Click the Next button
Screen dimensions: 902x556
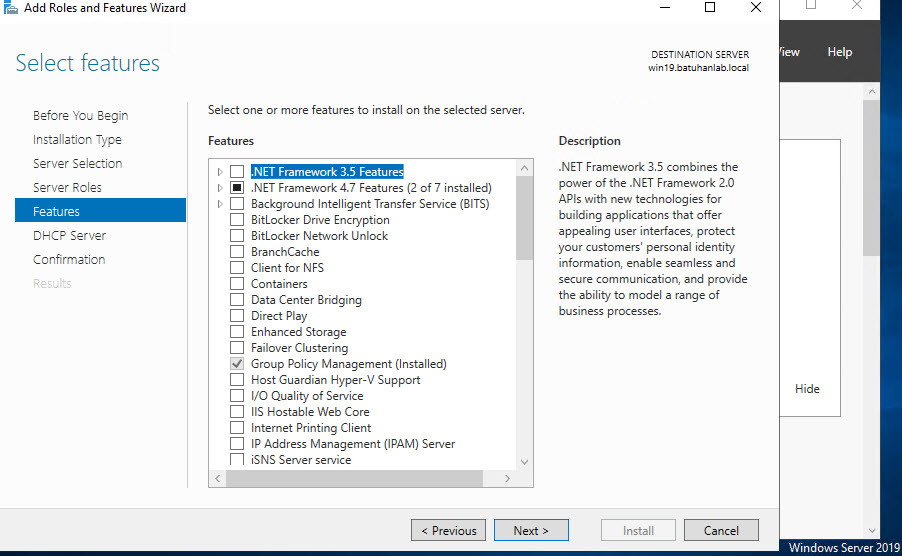[x=531, y=531]
